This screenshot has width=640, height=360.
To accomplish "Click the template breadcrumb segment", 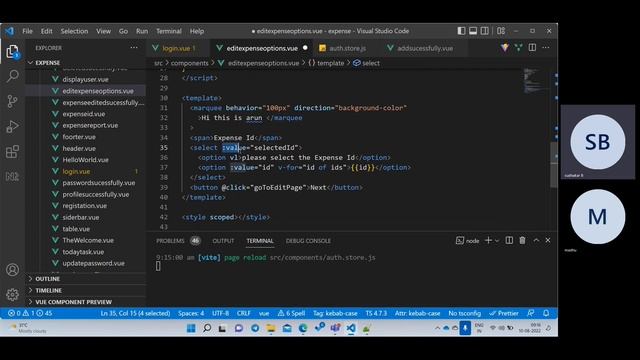I will 327,63.
